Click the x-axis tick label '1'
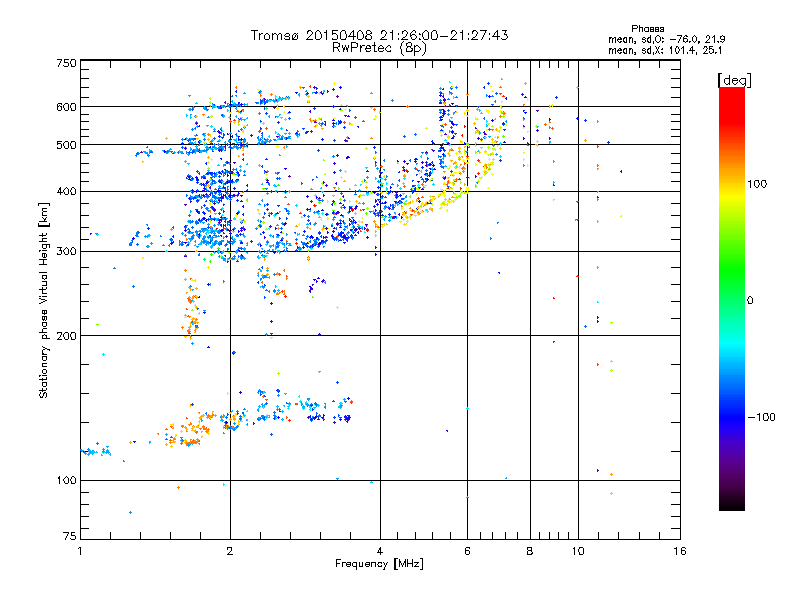The width and height of the screenshot is (800, 600). click(80, 551)
